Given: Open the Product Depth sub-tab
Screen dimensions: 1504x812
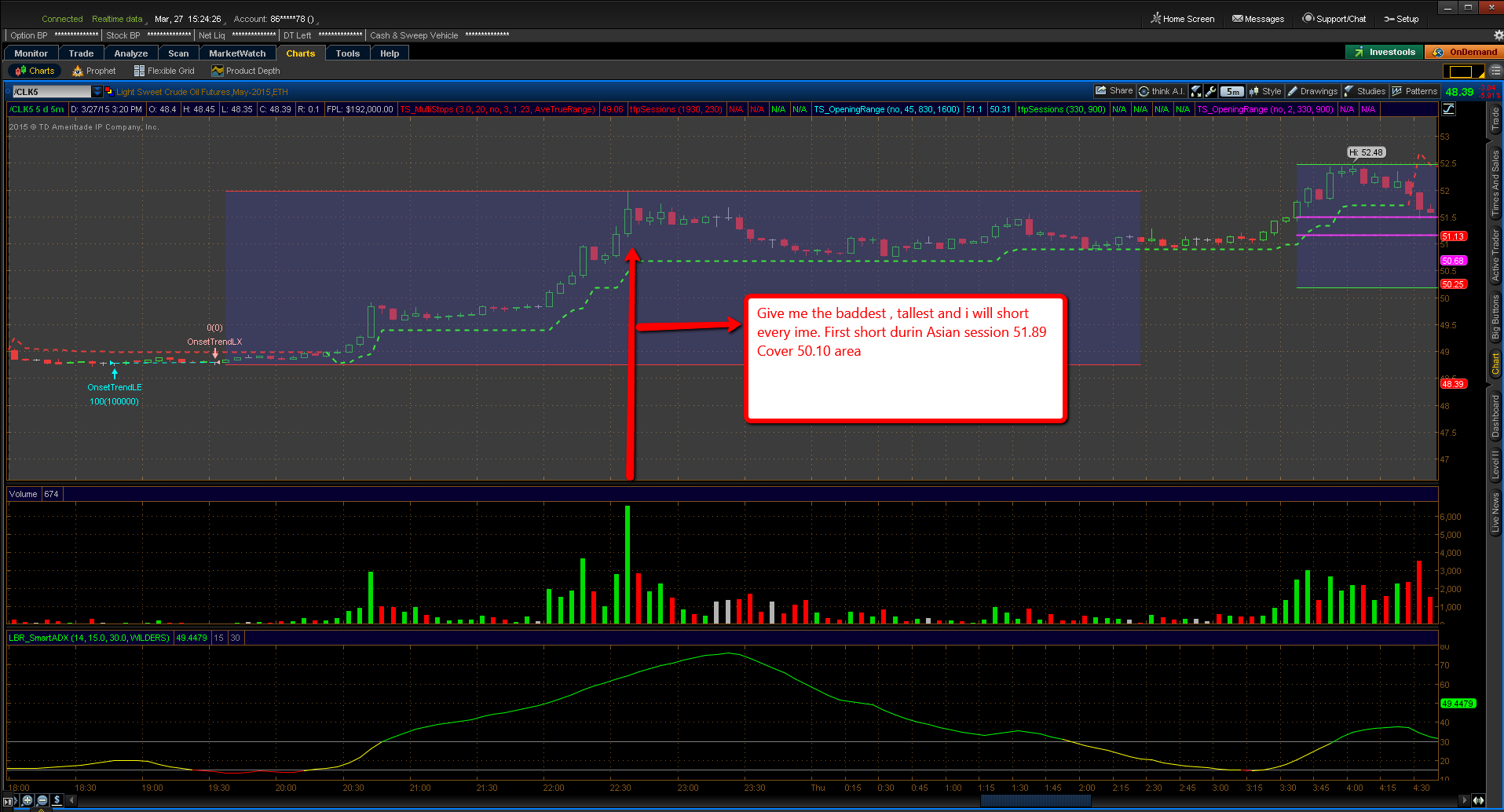Looking at the screenshot, I should point(246,71).
